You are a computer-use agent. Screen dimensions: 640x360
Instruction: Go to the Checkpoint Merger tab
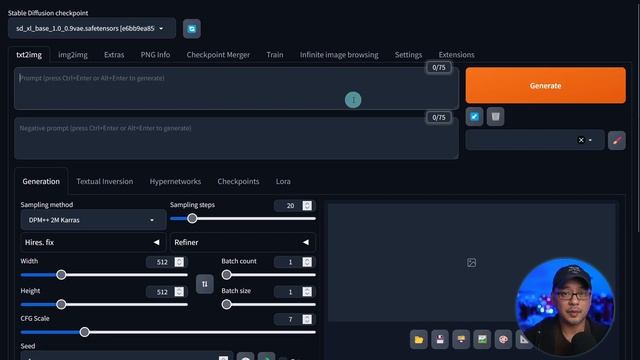coord(218,55)
